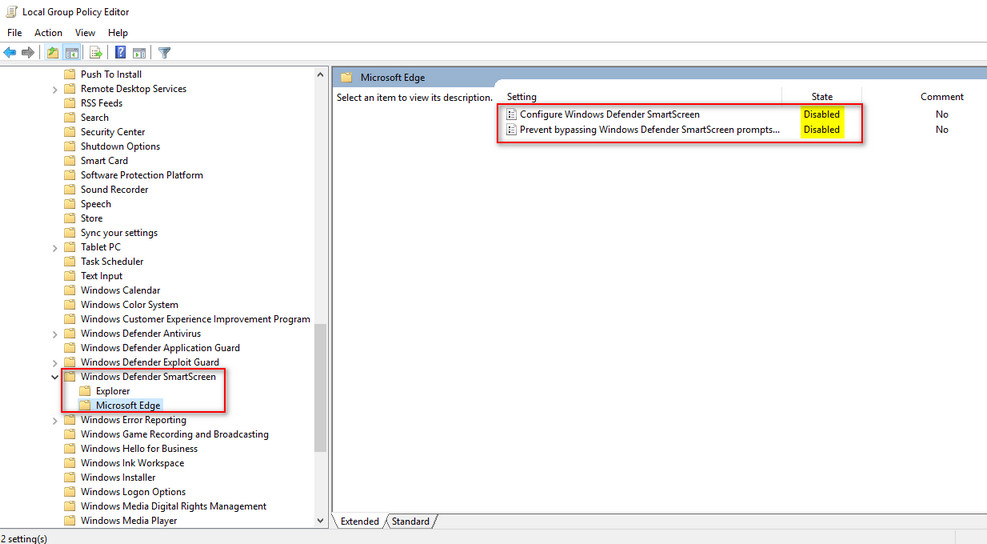The height and width of the screenshot is (544, 987).
Task: Sort by the State column header
Action: (x=821, y=96)
